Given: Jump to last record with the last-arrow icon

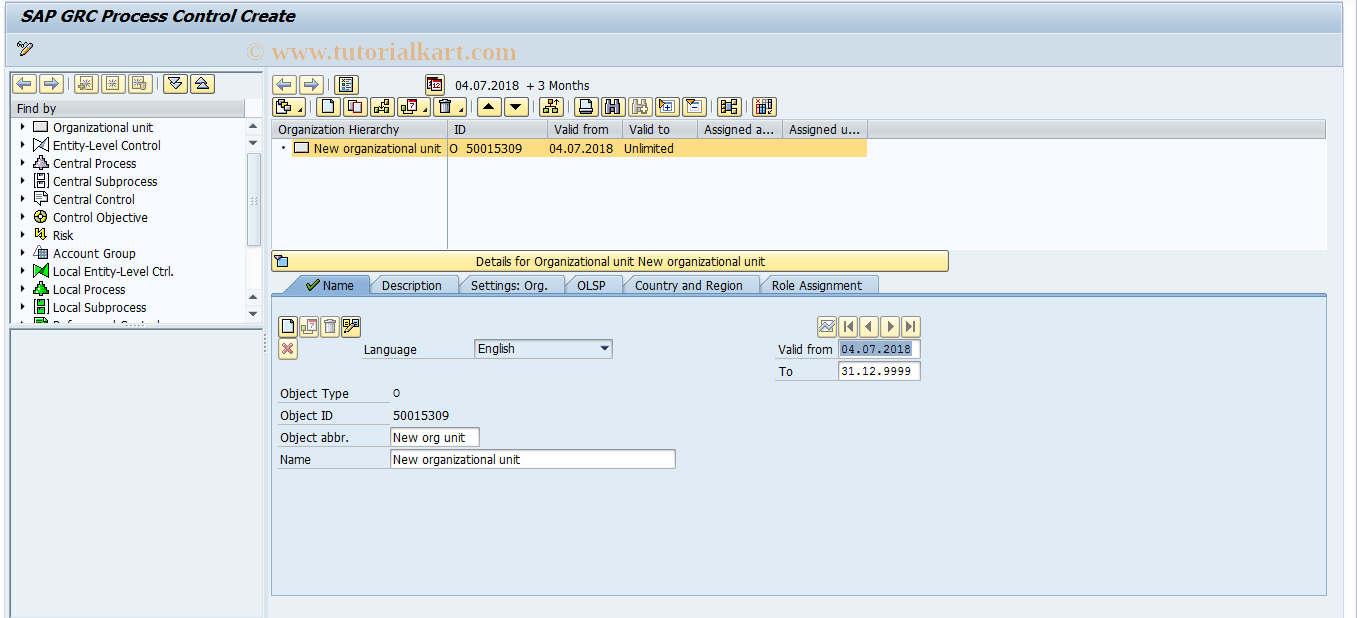Looking at the screenshot, I should click(910, 326).
